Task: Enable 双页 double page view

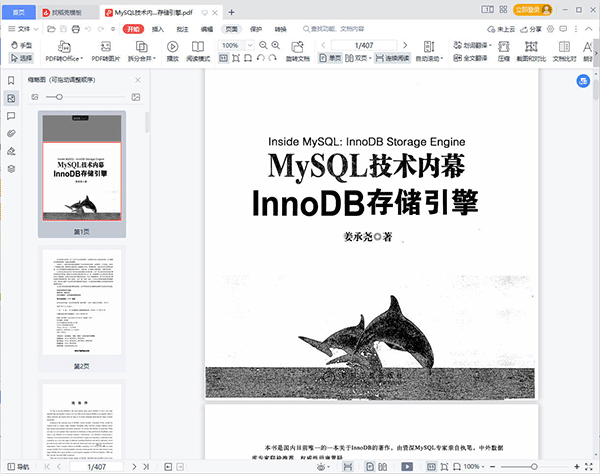Action: pos(356,59)
